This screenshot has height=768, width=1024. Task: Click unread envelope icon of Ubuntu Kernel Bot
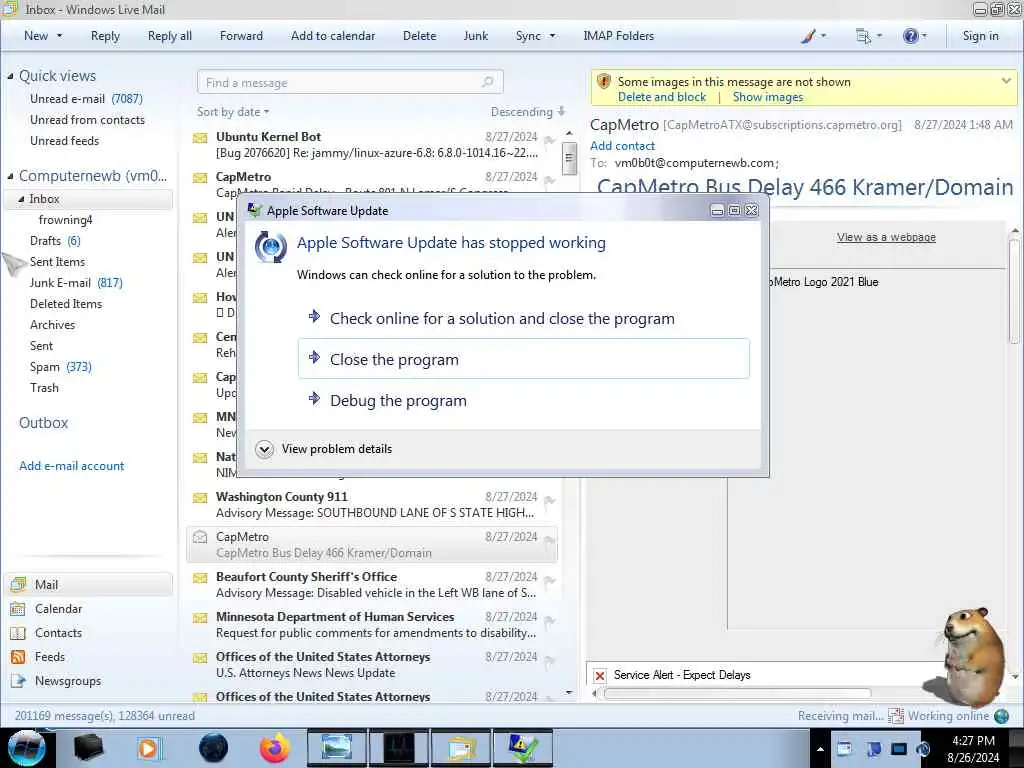[200, 138]
